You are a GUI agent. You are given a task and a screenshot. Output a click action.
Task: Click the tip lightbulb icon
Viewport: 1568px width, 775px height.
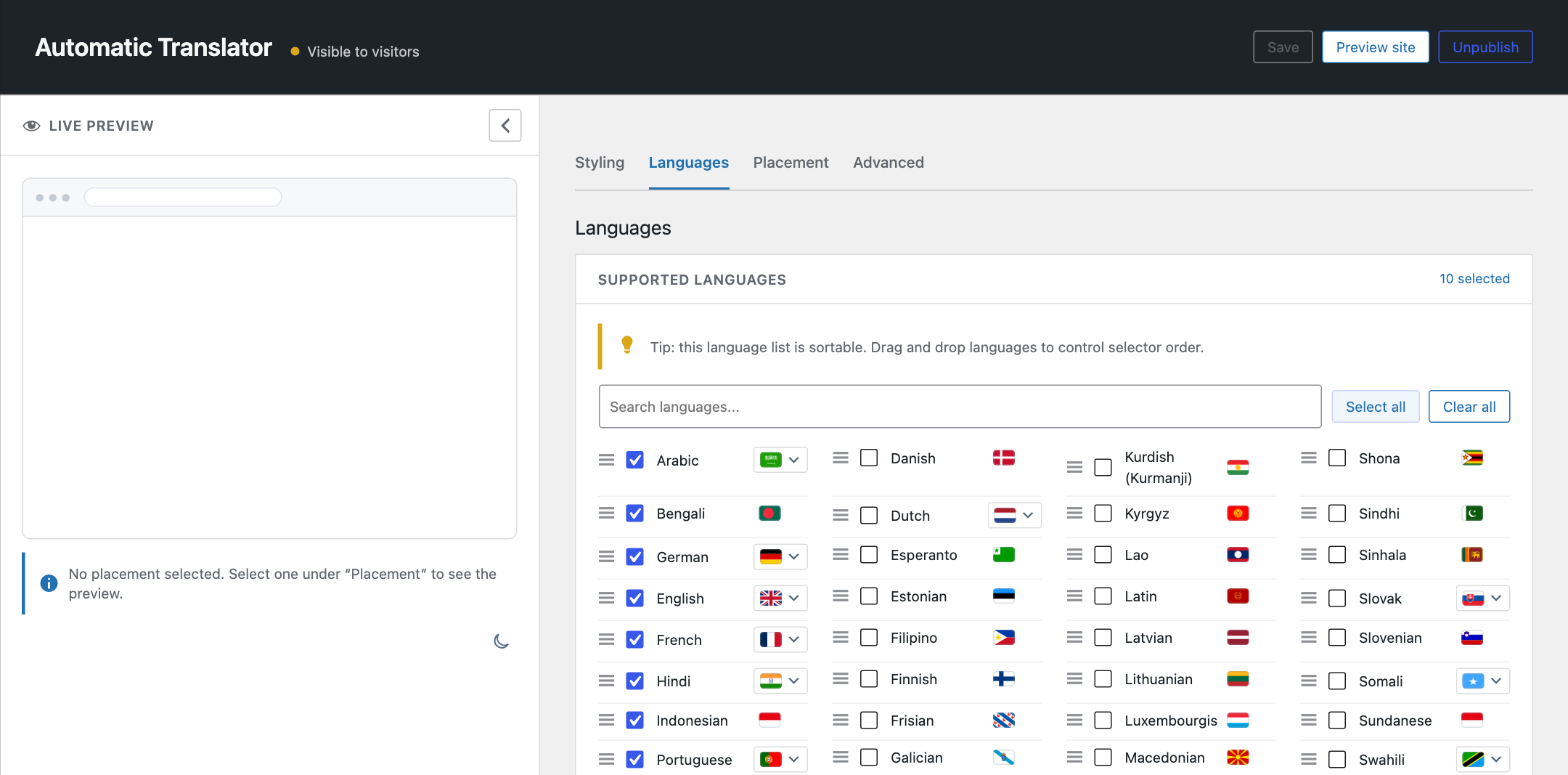click(627, 345)
